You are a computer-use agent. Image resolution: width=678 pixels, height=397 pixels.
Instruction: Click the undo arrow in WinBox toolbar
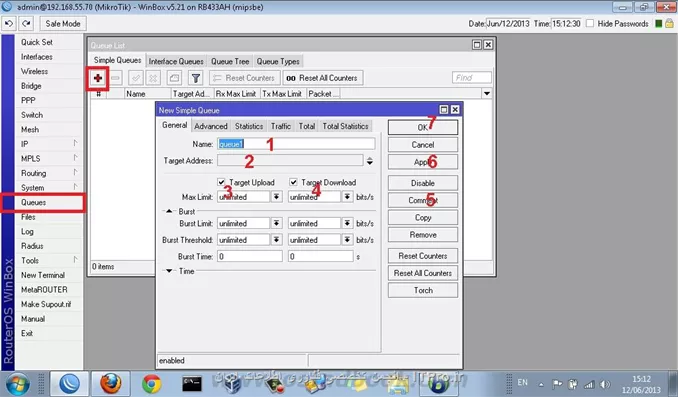[9, 23]
